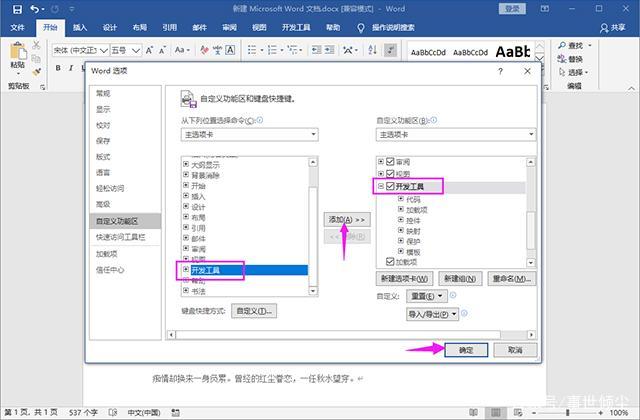Click the Format Painter brush icon
The image size is (640, 420).
click(36, 72)
